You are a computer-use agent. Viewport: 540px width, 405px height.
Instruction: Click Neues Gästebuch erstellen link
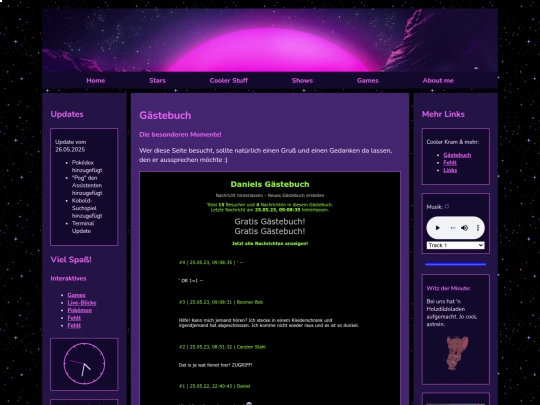point(296,195)
